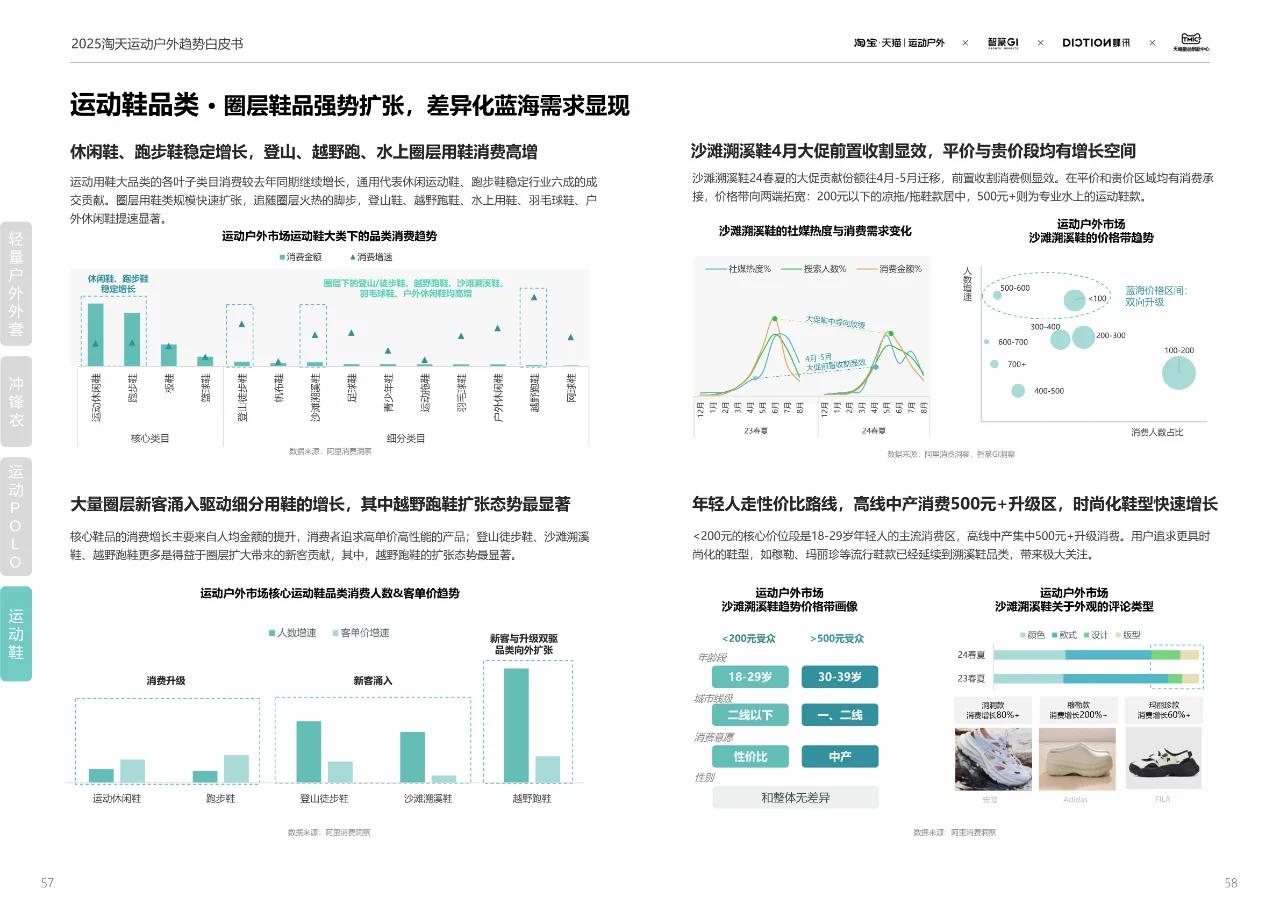Click the 沙滩溯溪鞋关于外观的评论类型 chart title
The height and width of the screenshot is (905, 1280).
pyautogui.click(x=1074, y=607)
